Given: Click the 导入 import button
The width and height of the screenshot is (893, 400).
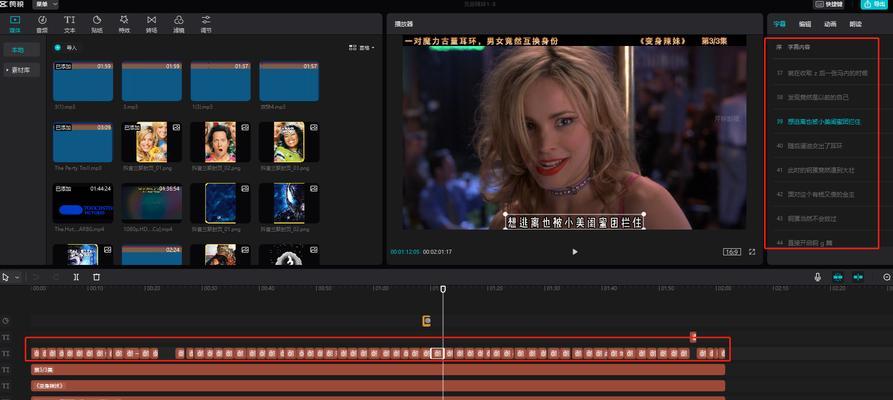Looking at the screenshot, I should point(65,48).
